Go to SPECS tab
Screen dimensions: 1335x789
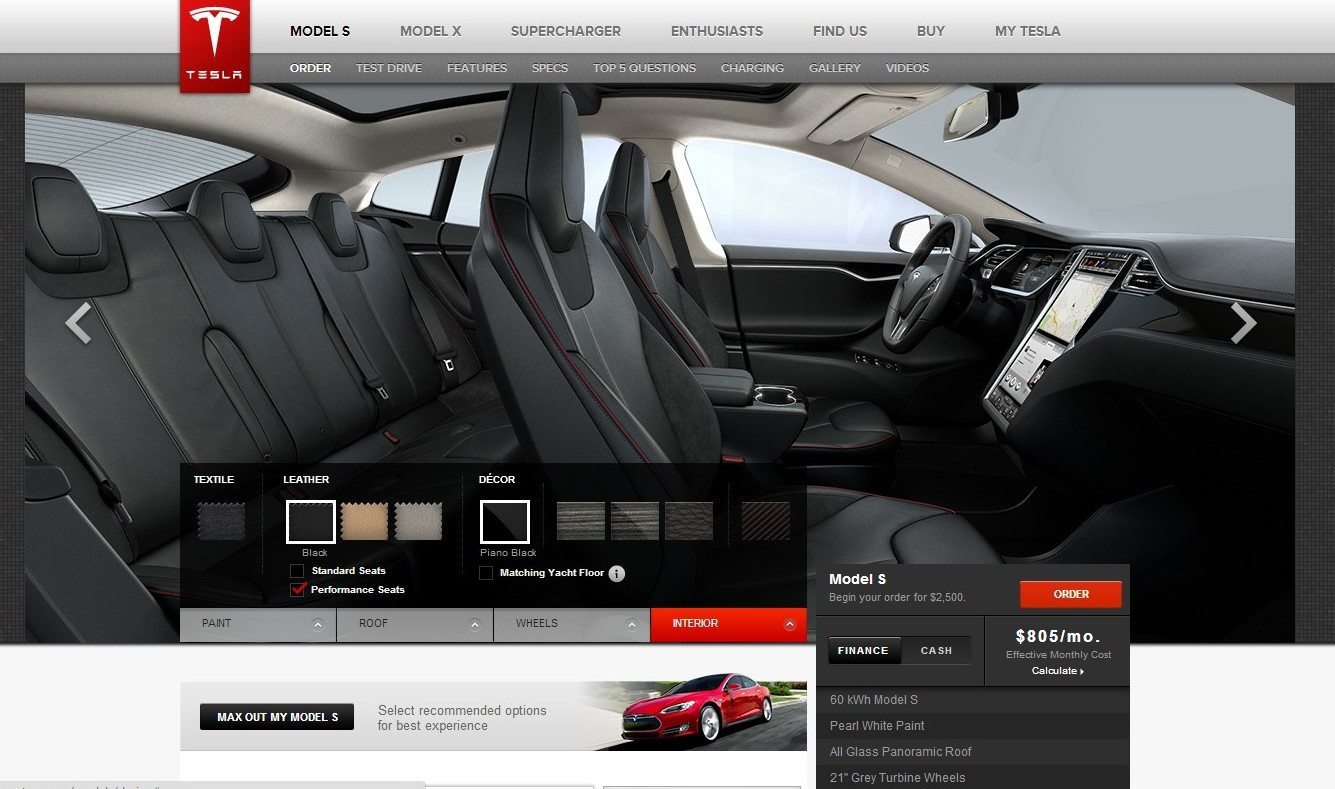550,68
